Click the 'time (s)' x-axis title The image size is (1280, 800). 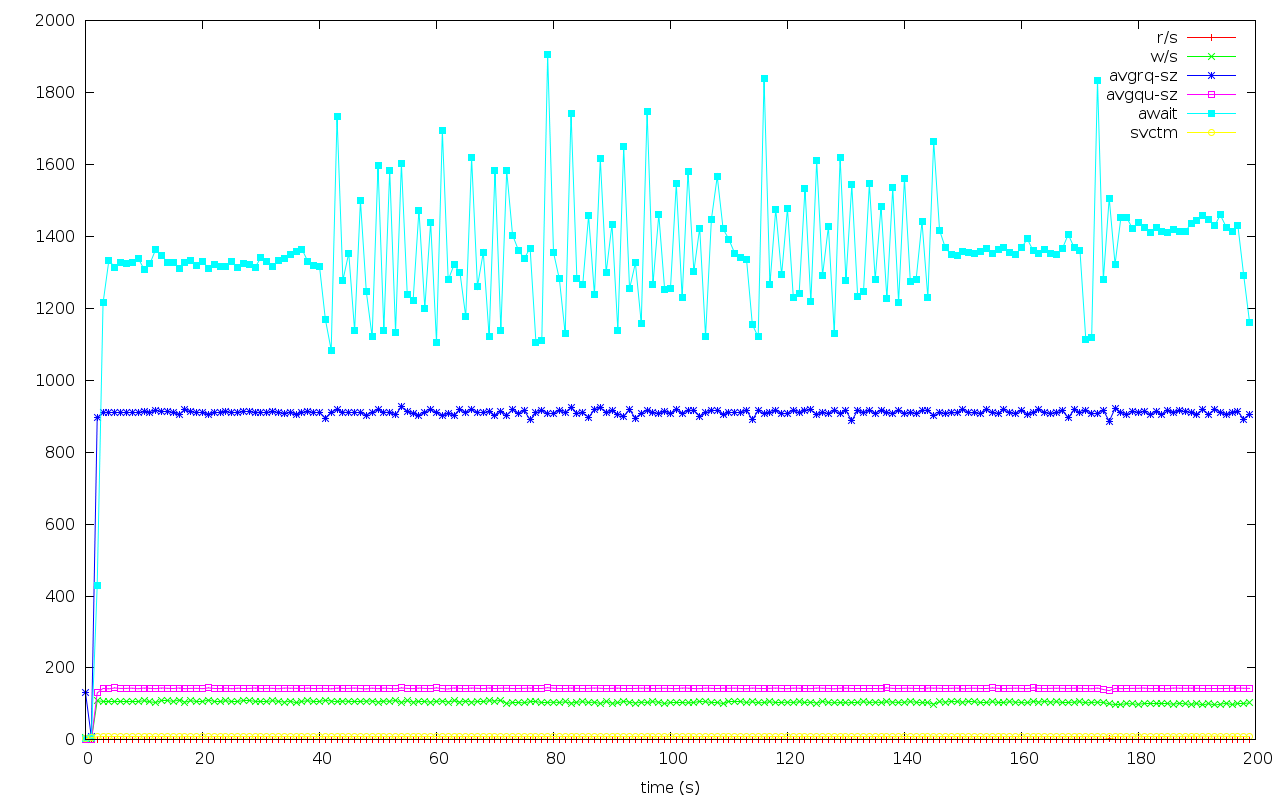pos(670,787)
